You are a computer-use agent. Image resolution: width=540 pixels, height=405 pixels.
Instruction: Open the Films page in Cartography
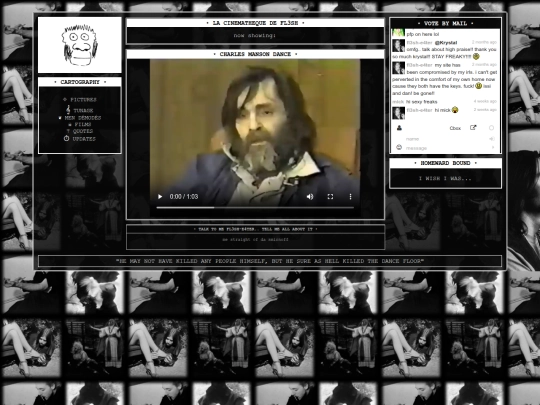(83, 124)
